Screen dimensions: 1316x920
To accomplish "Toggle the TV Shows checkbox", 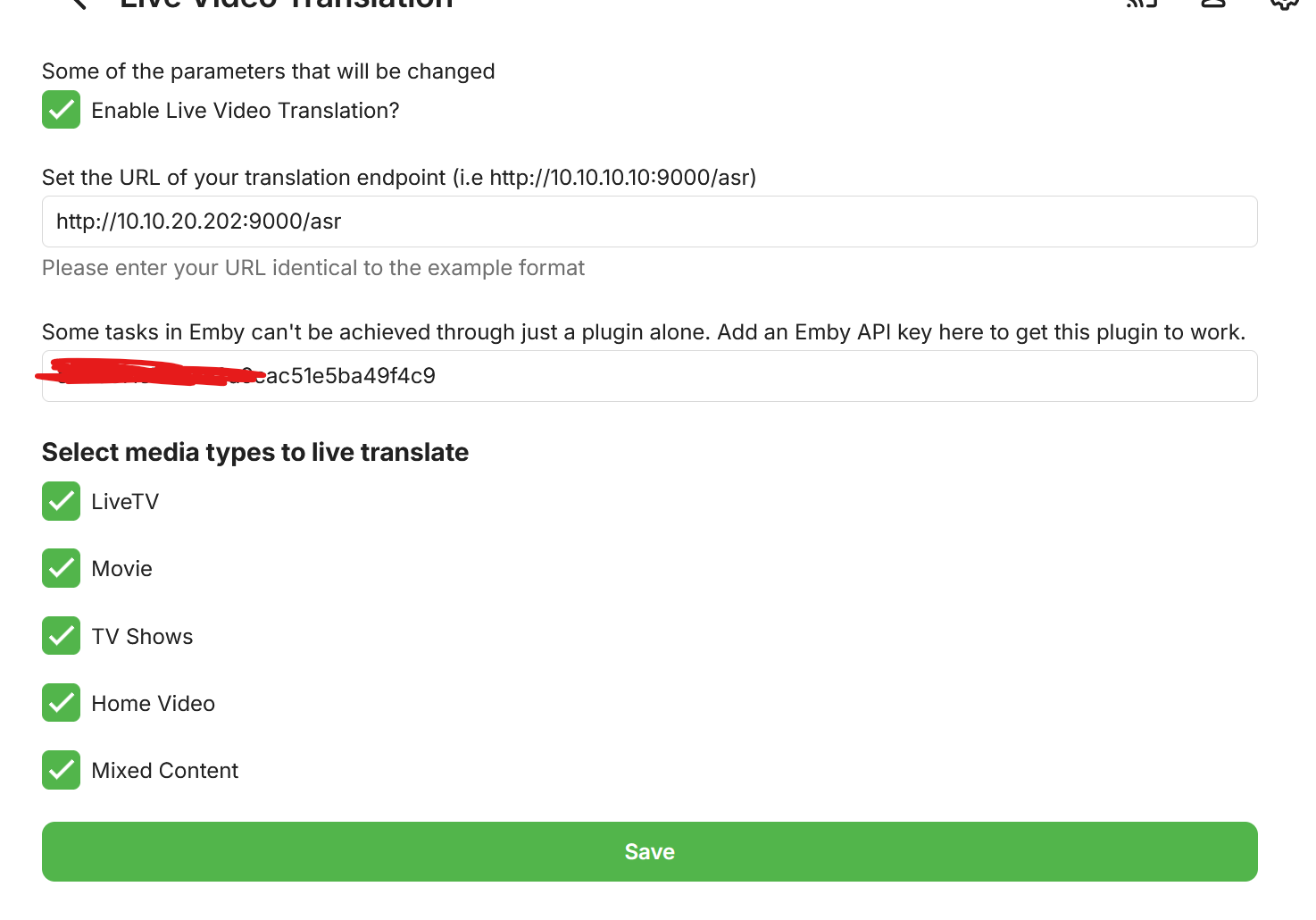I will (x=61, y=636).
